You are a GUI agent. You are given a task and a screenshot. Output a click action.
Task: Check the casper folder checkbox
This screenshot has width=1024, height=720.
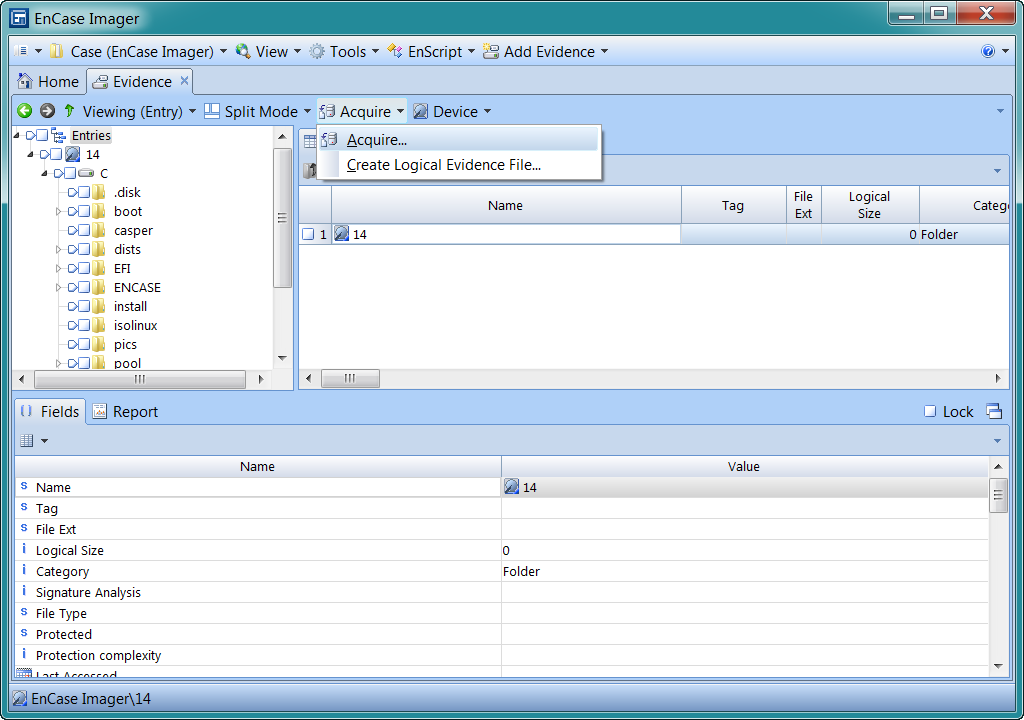[x=84, y=230]
